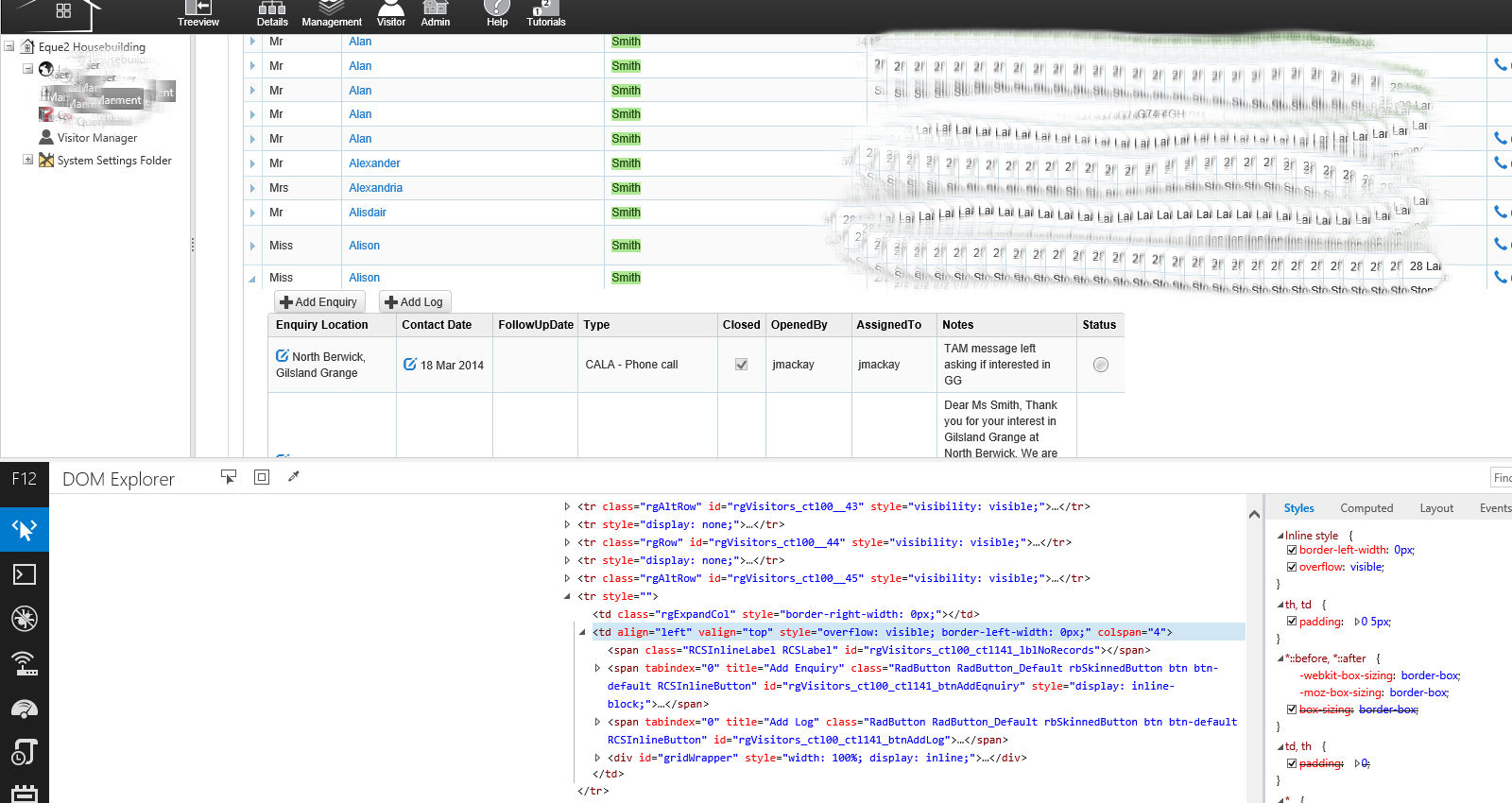Click the Select element icon in DOM Explorer
Image resolution: width=1512 pixels, height=803 pixels.
(x=229, y=477)
